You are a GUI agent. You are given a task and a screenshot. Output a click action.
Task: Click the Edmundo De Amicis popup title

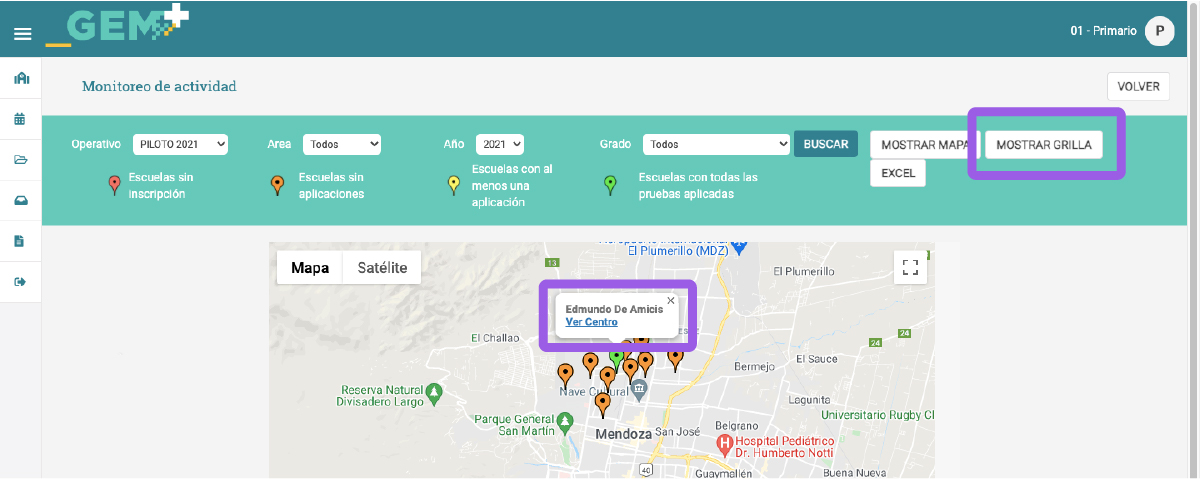[x=614, y=309]
